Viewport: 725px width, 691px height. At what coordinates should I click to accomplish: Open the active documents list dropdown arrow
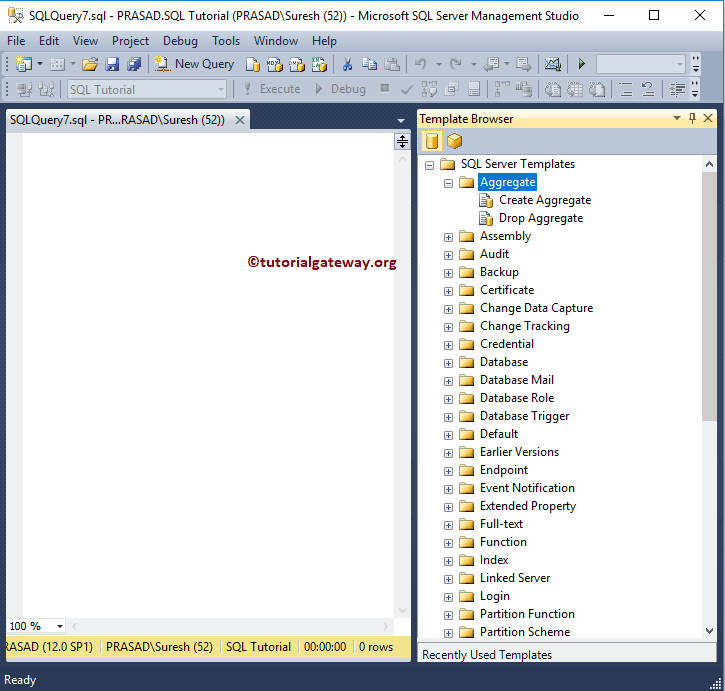[401, 120]
